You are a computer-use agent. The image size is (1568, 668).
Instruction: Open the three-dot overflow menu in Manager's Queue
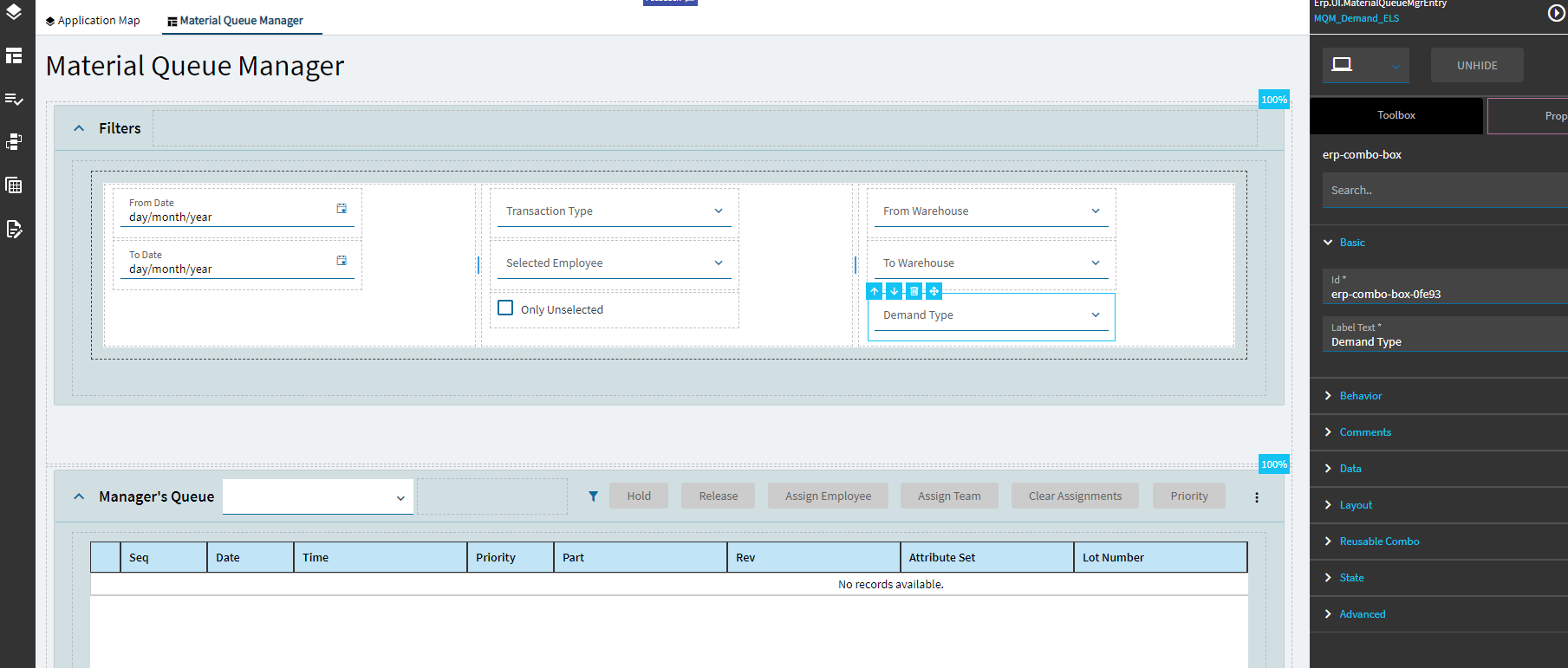pos(1257,497)
